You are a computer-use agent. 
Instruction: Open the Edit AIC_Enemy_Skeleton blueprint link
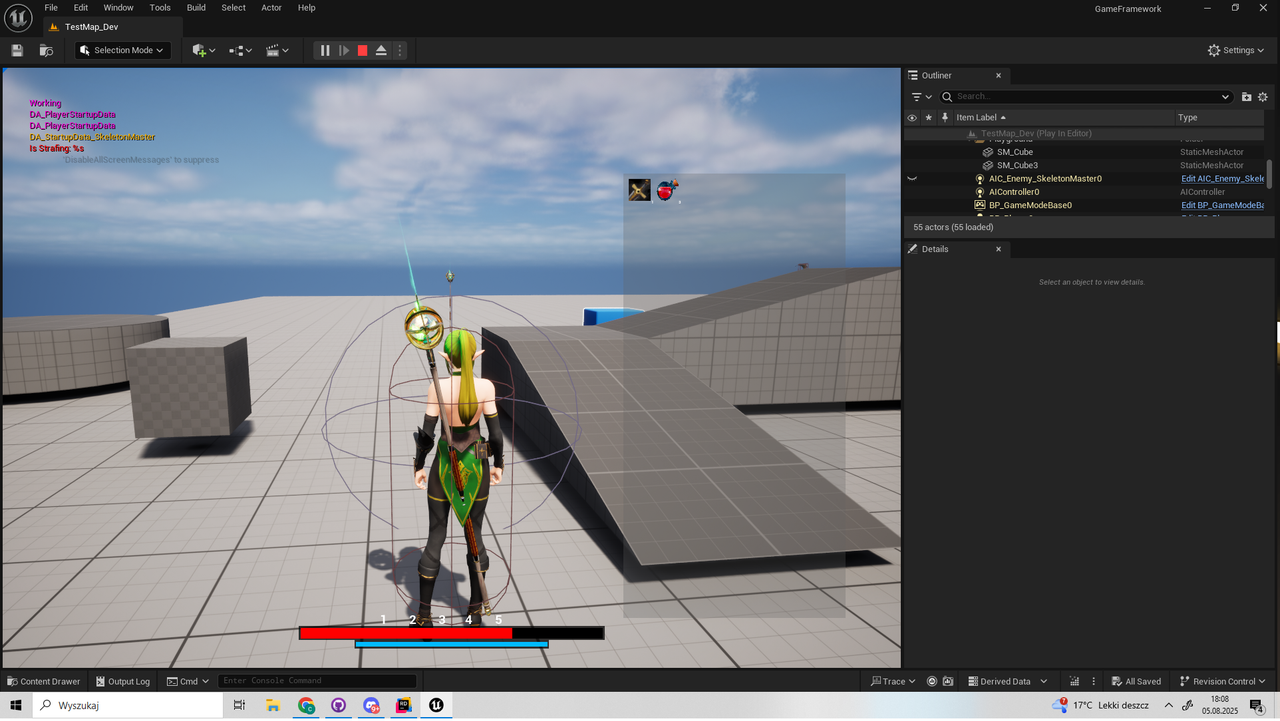pos(1222,178)
